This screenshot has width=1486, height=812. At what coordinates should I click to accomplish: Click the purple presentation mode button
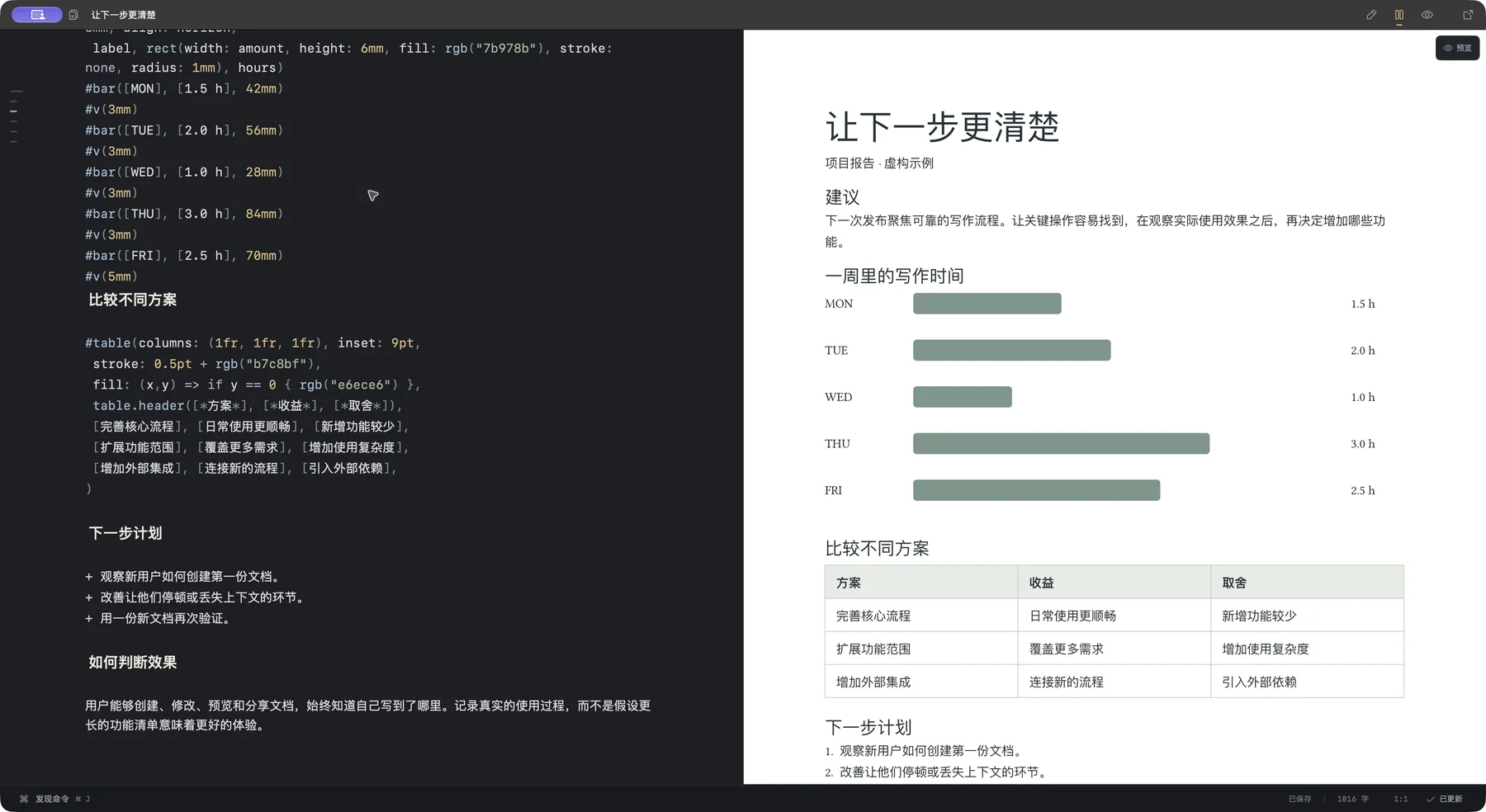(37, 15)
